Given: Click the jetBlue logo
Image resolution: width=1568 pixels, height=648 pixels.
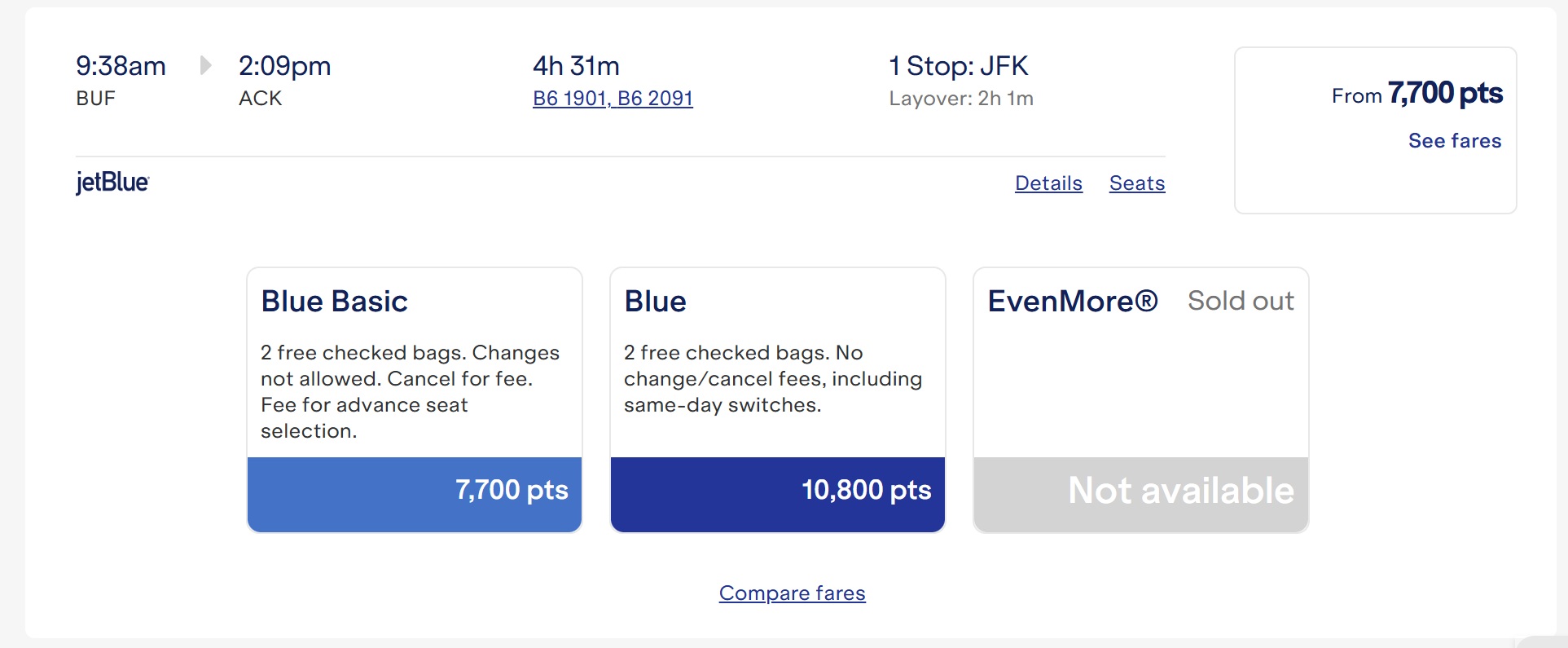Looking at the screenshot, I should coord(112,183).
